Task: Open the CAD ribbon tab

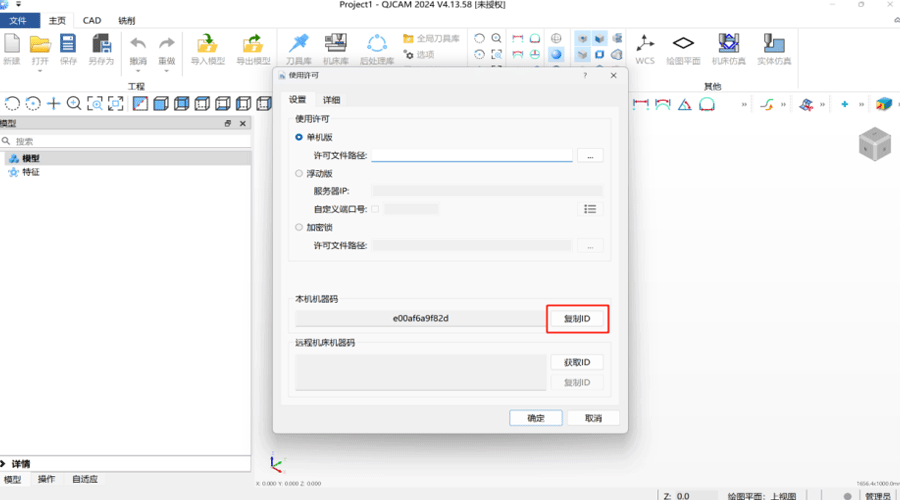Action: (x=92, y=20)
